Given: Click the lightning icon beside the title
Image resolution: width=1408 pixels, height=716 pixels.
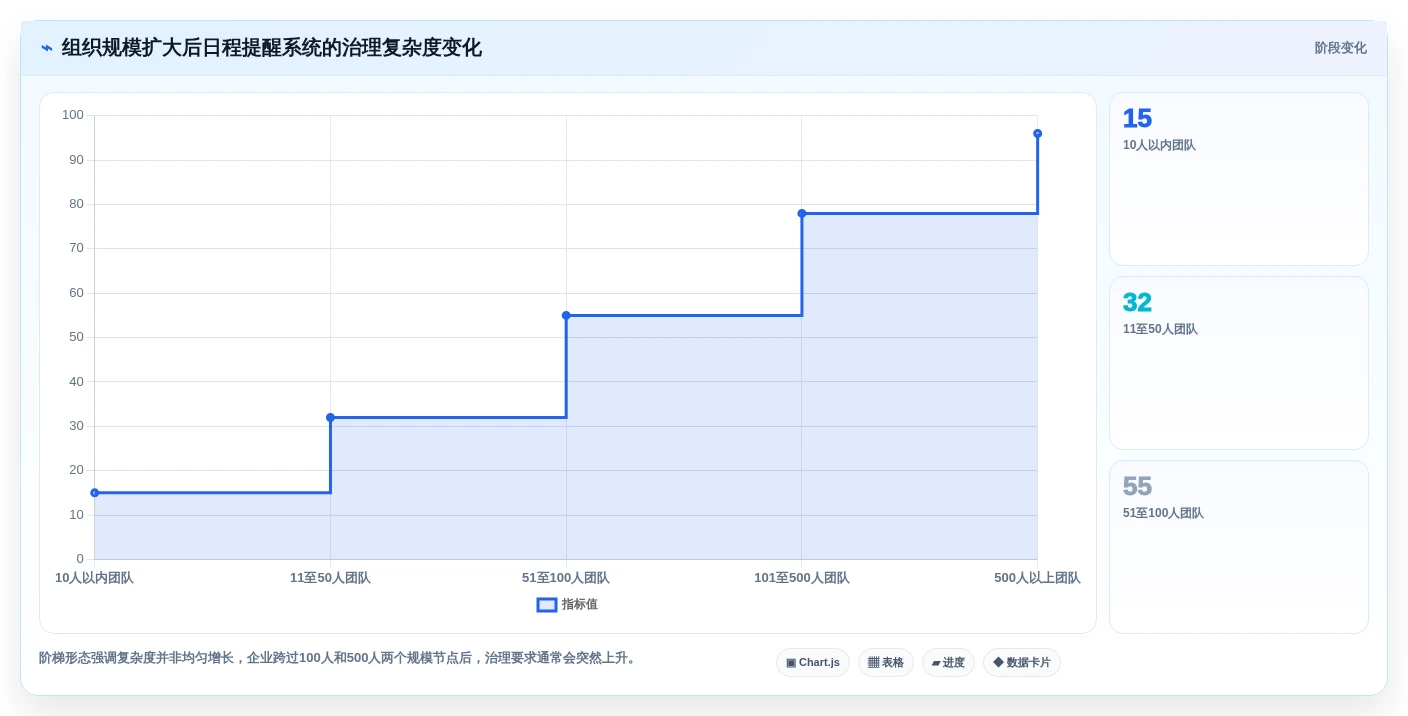Looking at the screenshot, I should (x=47, y=48).
